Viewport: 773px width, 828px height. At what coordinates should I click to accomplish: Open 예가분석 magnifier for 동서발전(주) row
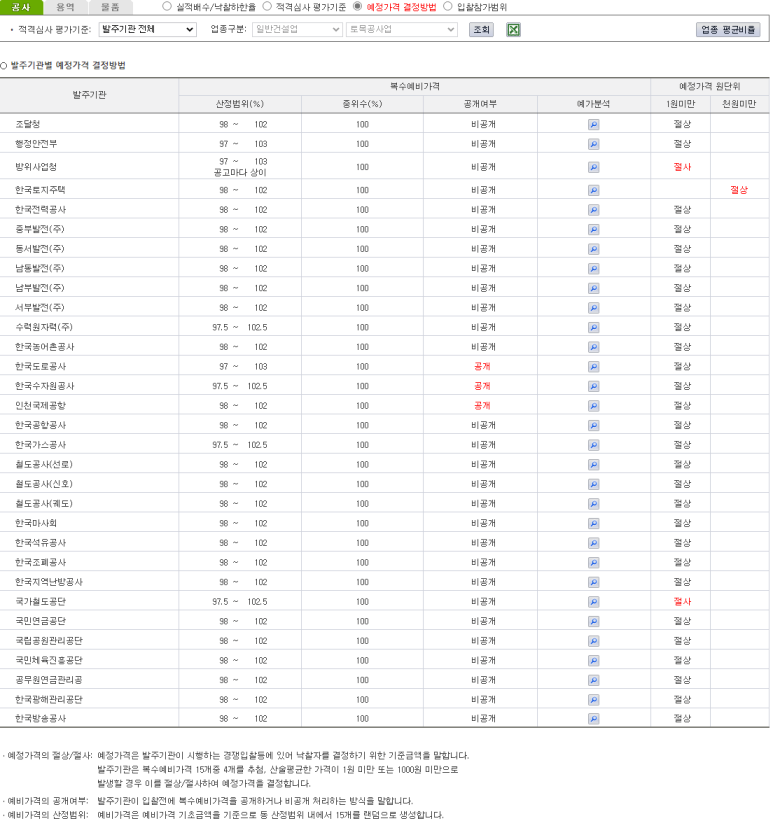(x=593, y=249)
